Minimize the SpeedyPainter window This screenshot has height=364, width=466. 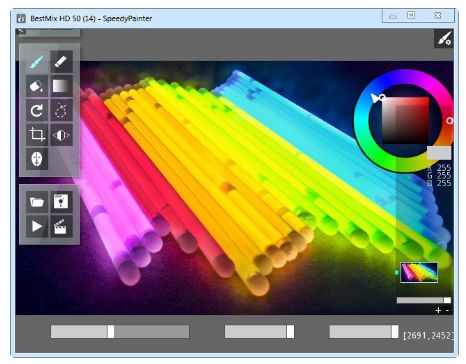pyautogui.click(x=393, y=16)
